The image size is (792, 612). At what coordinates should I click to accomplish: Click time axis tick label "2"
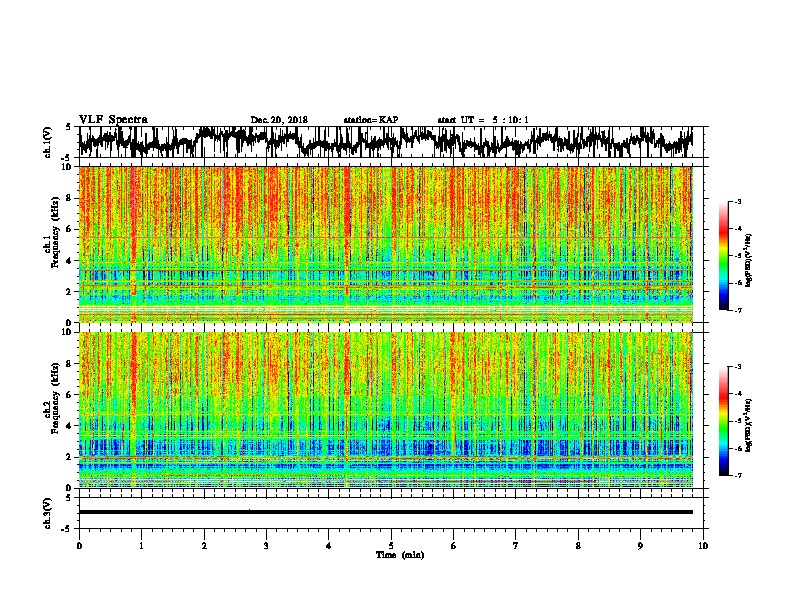pos(204,546)
